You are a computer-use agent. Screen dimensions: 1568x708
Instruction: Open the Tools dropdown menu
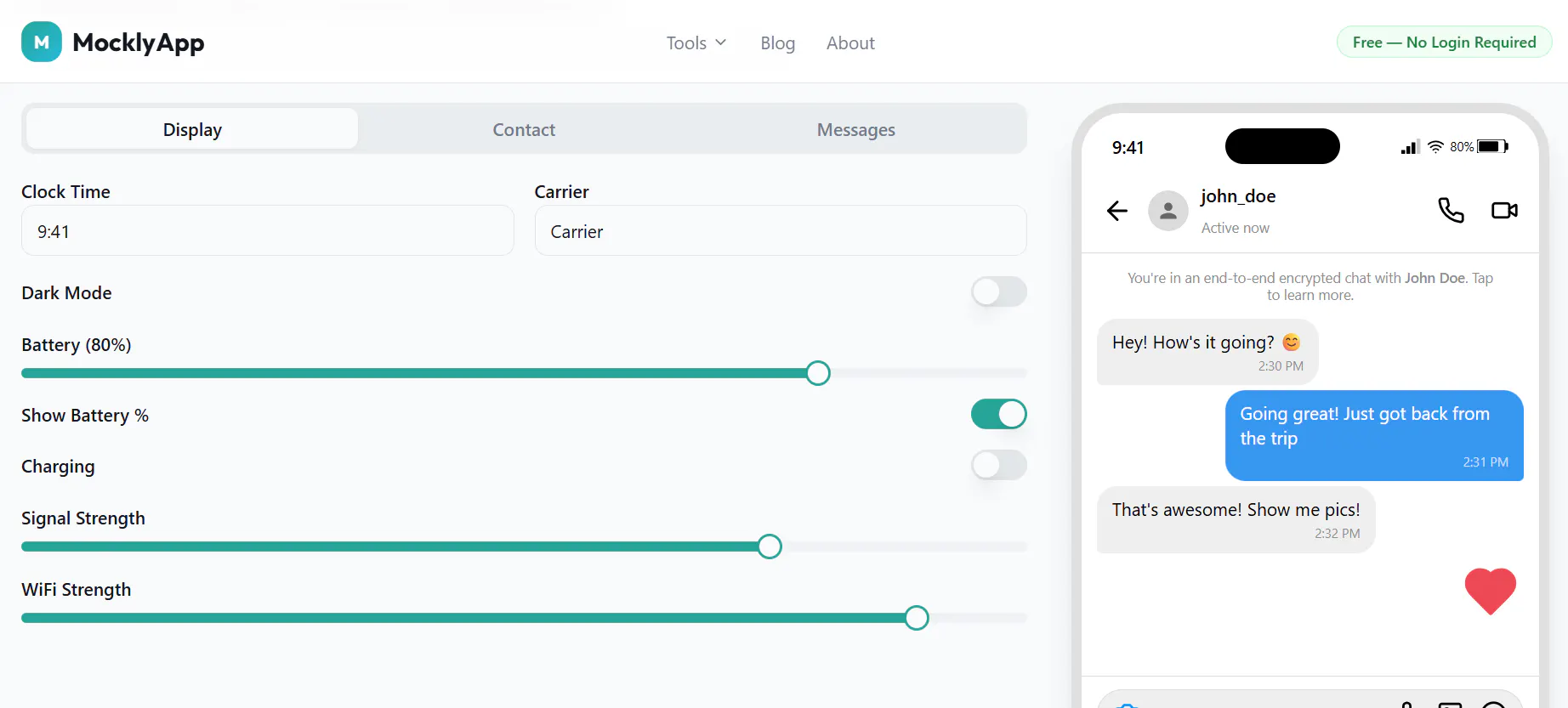click(x=696, y=42)
